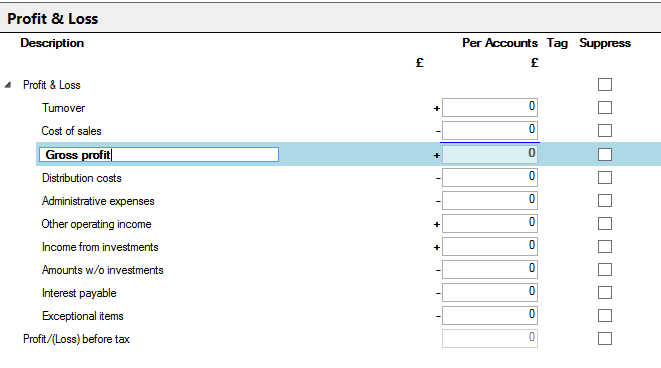The width and height of the screenshot is (661, 368).
Task: Tick Suppress checkbox for Exceptional items
Action: pos(605,315)
